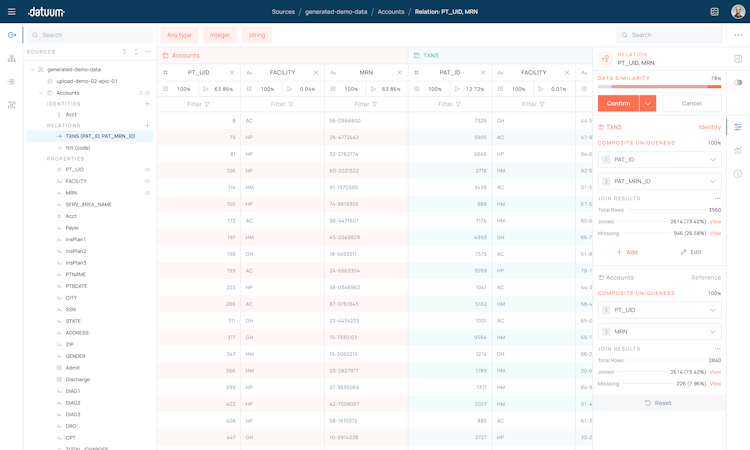
Task: Filter by integer type
Action: (x=220, y=35)
